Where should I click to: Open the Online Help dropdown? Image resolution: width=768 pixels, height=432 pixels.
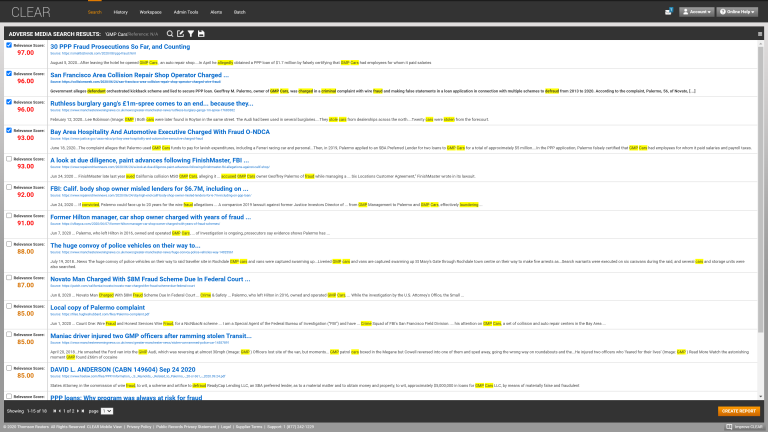pyautogui.click(x=738, y=12)
